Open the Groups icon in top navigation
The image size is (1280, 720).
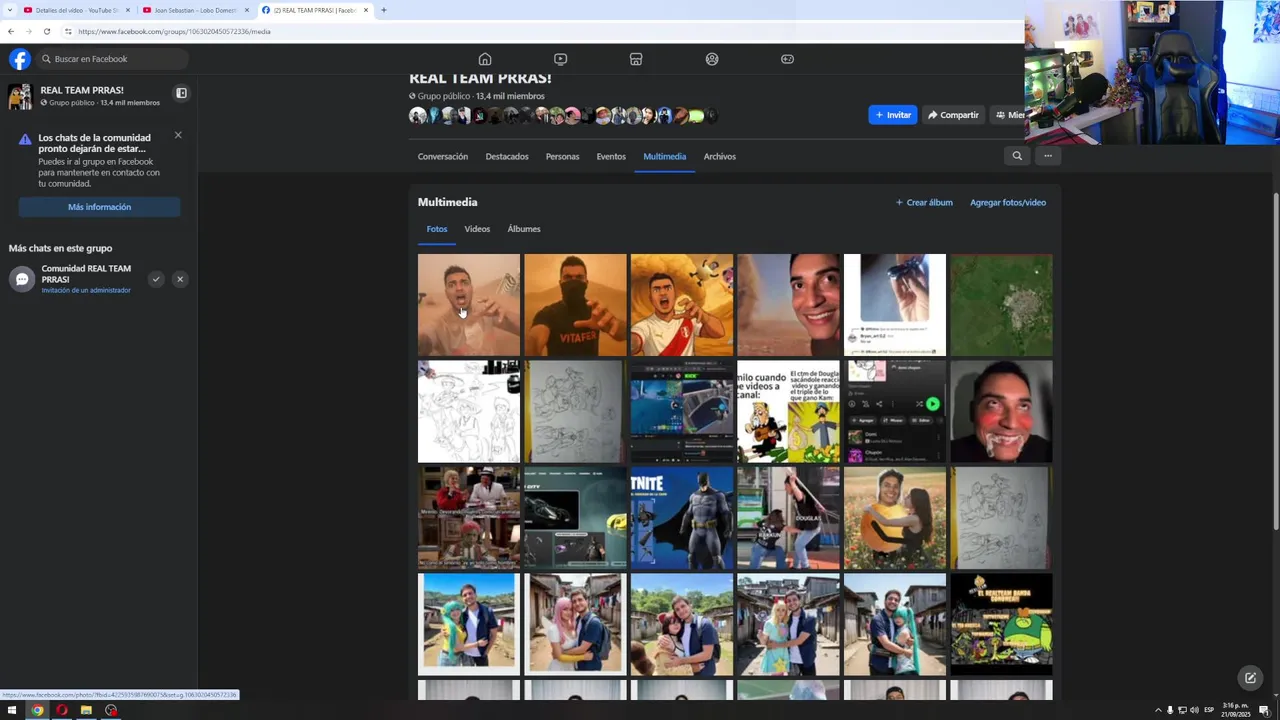tap(712, 59)
